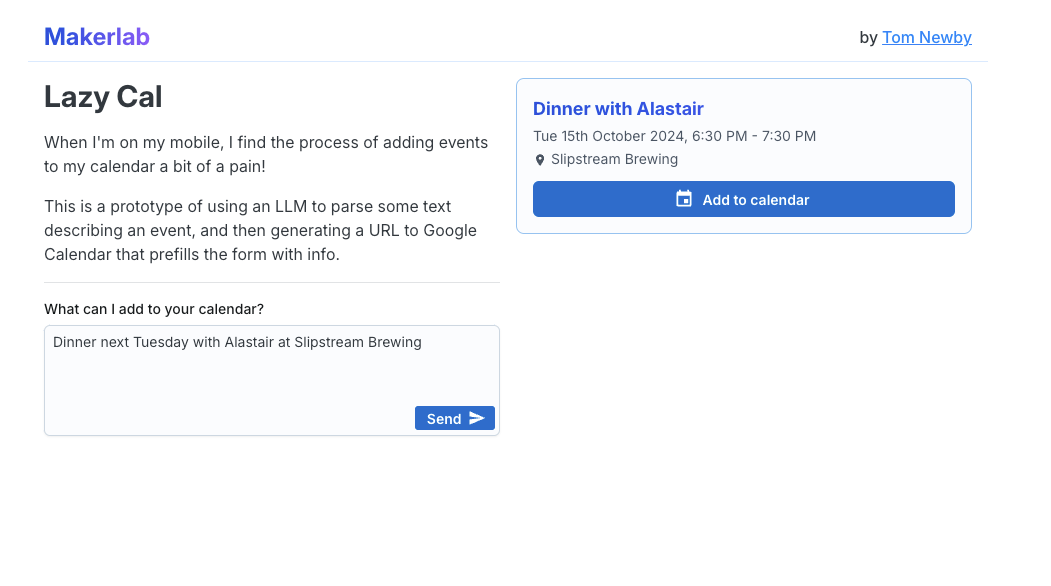Click the paragraph about mobile calendar pain
The image size is (1051, 586).
(266, 154)
